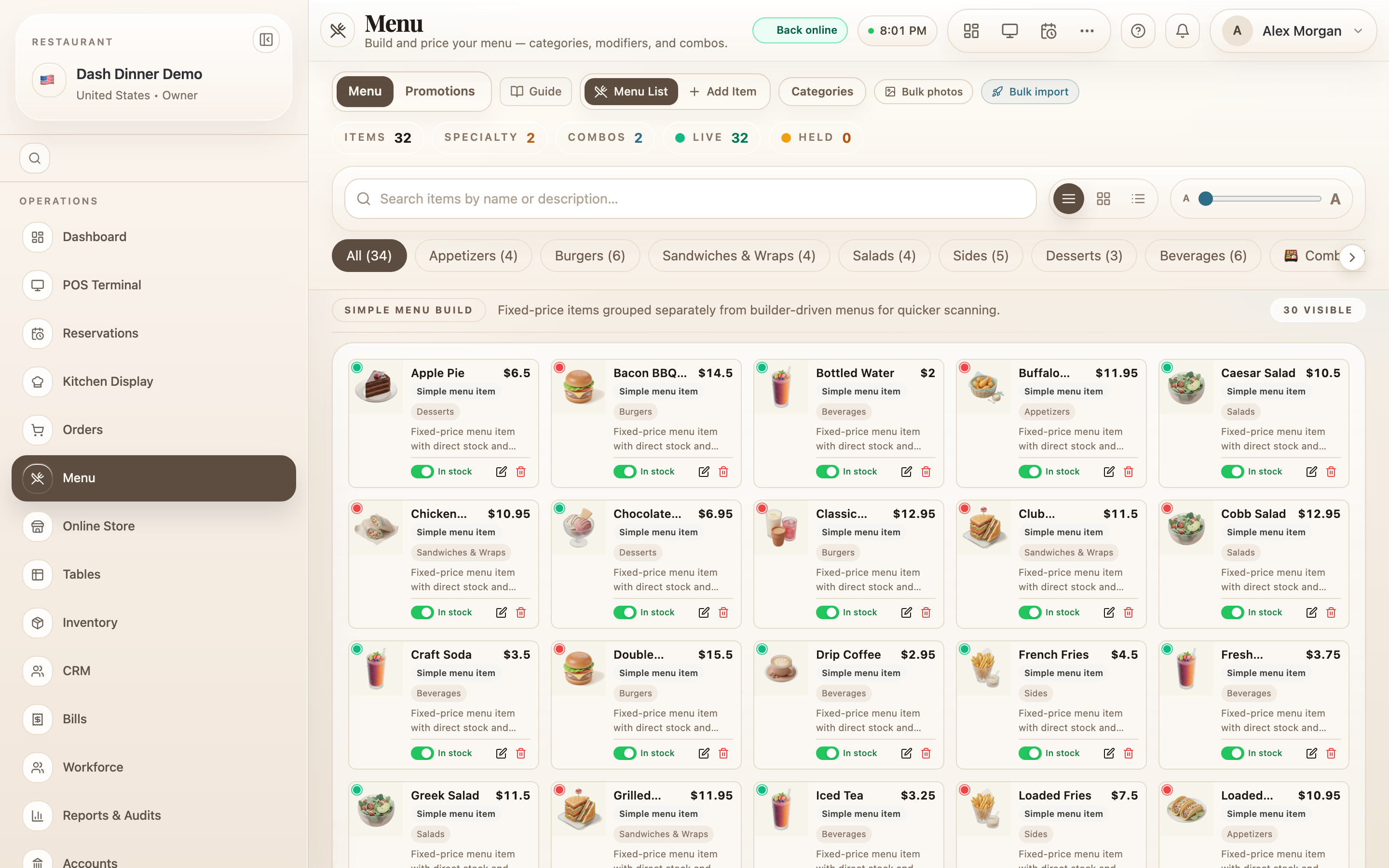1389x868 pixels.
Task: Delete the Drip Coffee item
Action: (926, 753)
